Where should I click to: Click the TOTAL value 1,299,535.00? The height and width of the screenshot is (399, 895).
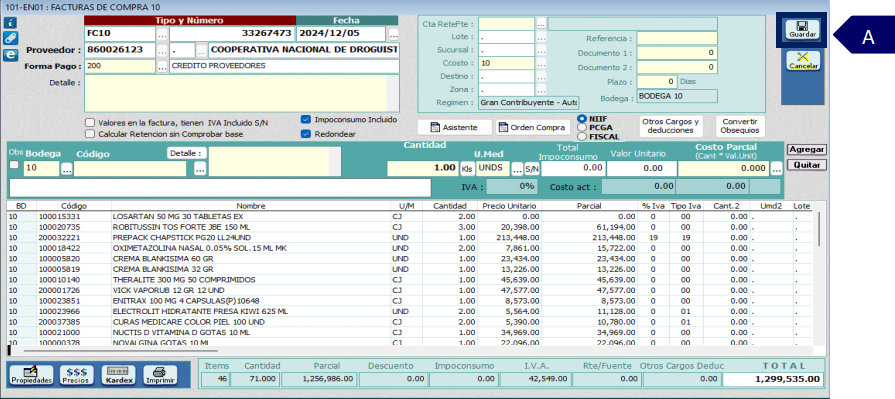(773, 379)
